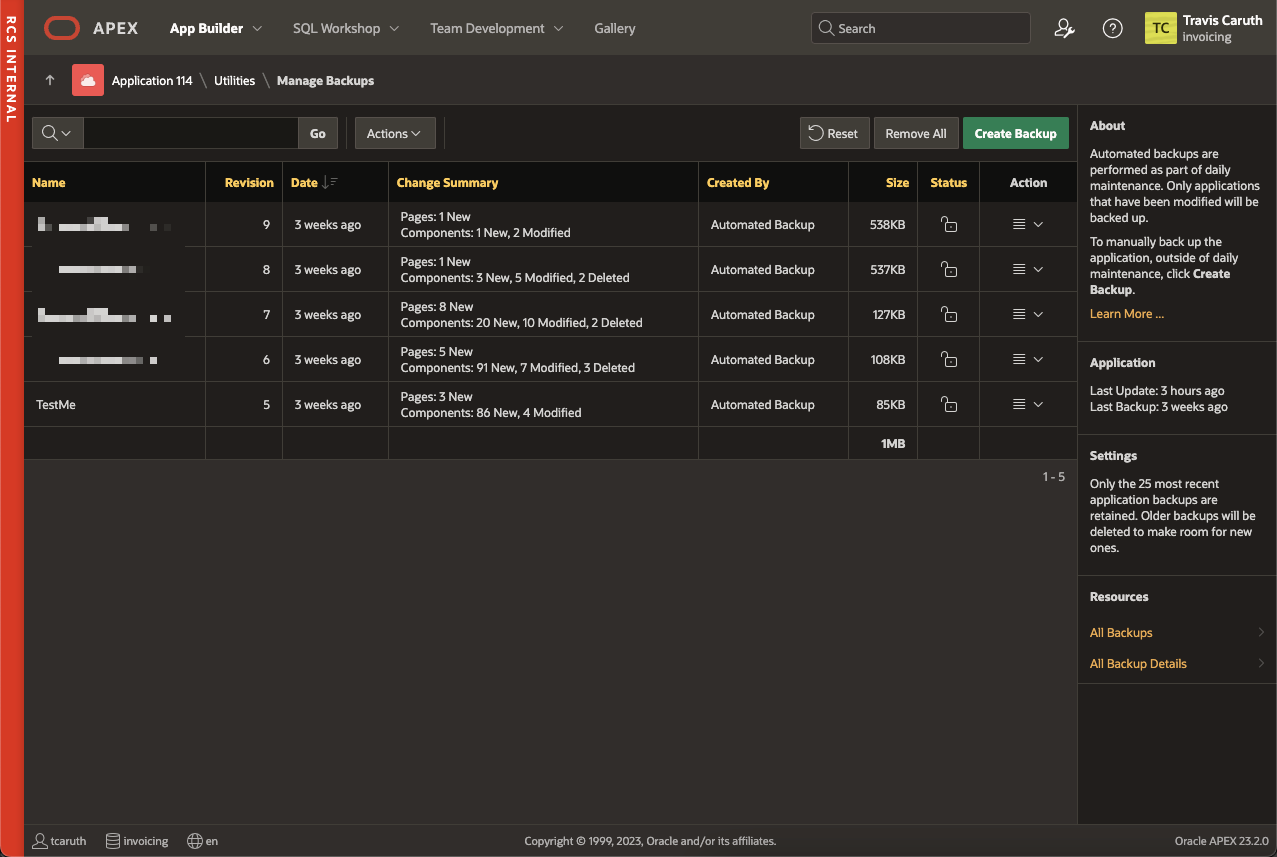Open the Team Development menu
This screenshot has width=1277, height=857.
pyautogui.click(x=496, y=29)
